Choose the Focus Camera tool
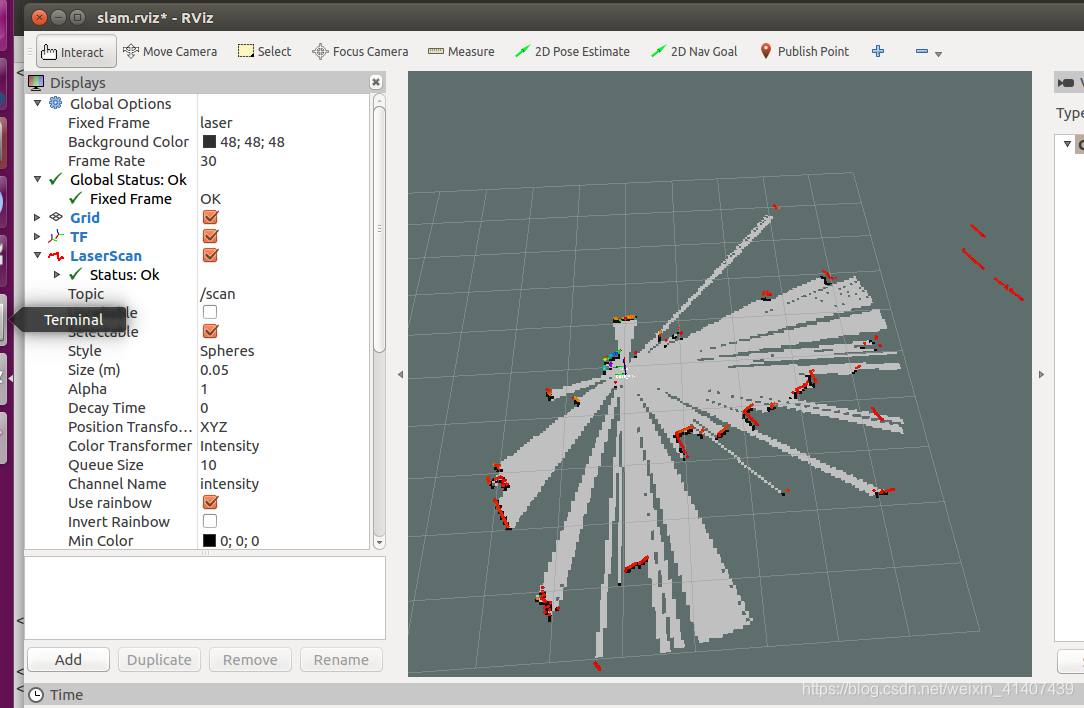 pyautogui.click(x=360, y=51)
